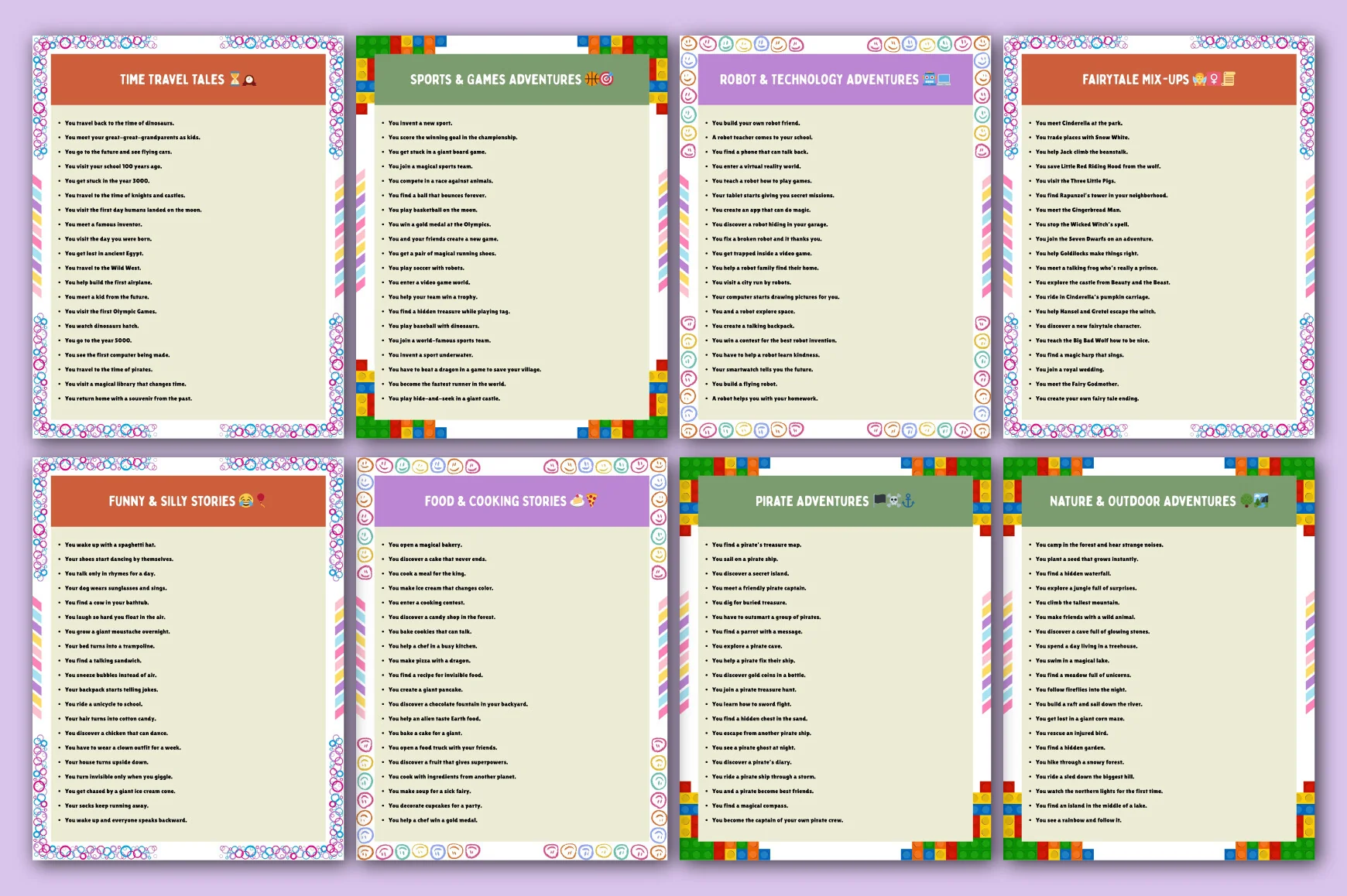The width and height of the screenshot is (1347, 896).
Task: Click 'Your socks keep running away.'
Action: coord(107,805)
